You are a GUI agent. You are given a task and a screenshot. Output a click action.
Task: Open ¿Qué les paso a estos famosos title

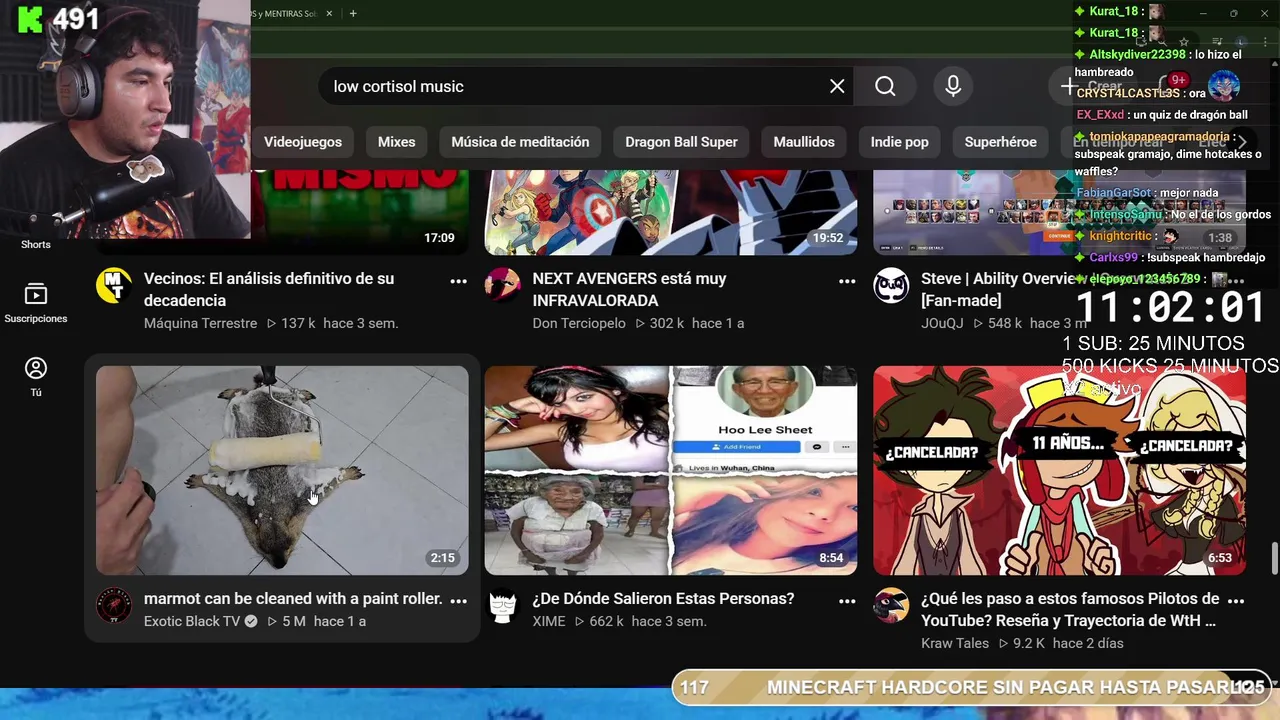[x=1070, y=609]
